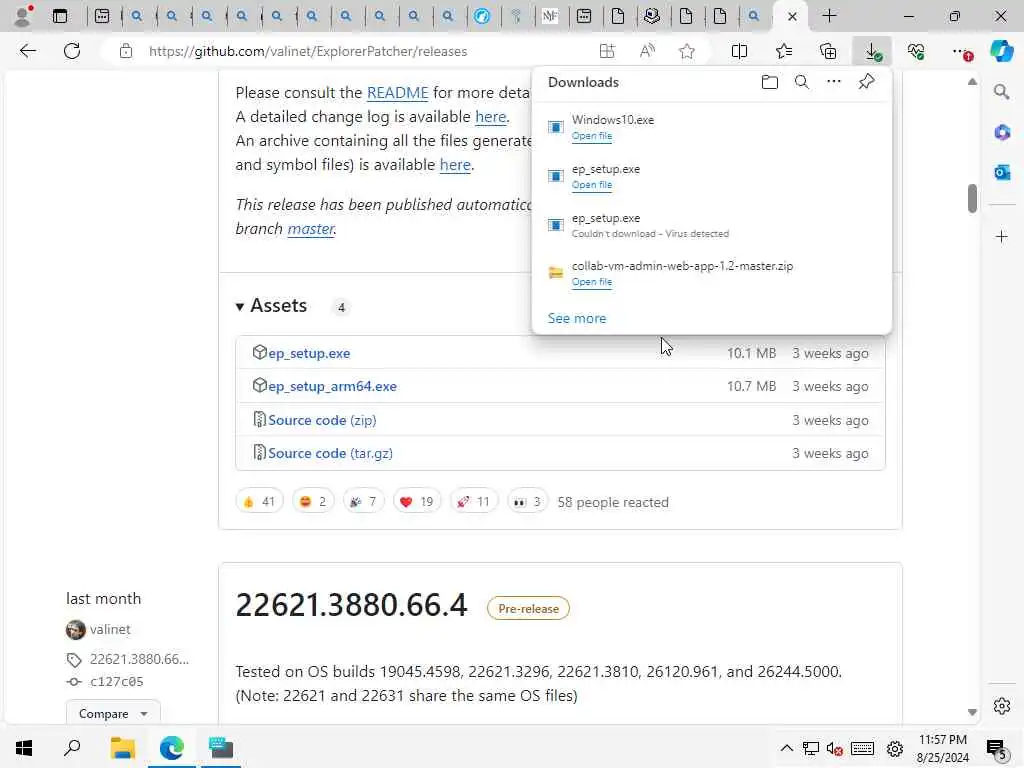Go back to the previous page

27,51
